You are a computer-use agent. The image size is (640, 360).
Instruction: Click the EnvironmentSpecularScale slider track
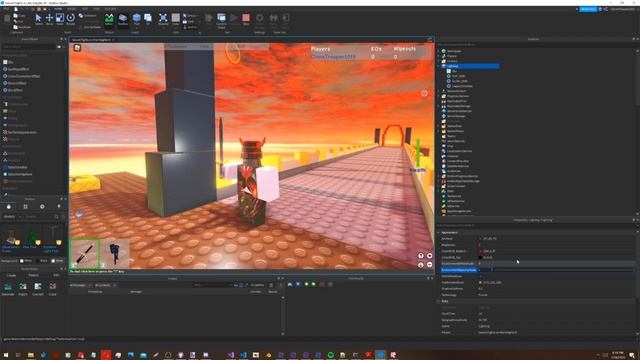coord(562,270)
